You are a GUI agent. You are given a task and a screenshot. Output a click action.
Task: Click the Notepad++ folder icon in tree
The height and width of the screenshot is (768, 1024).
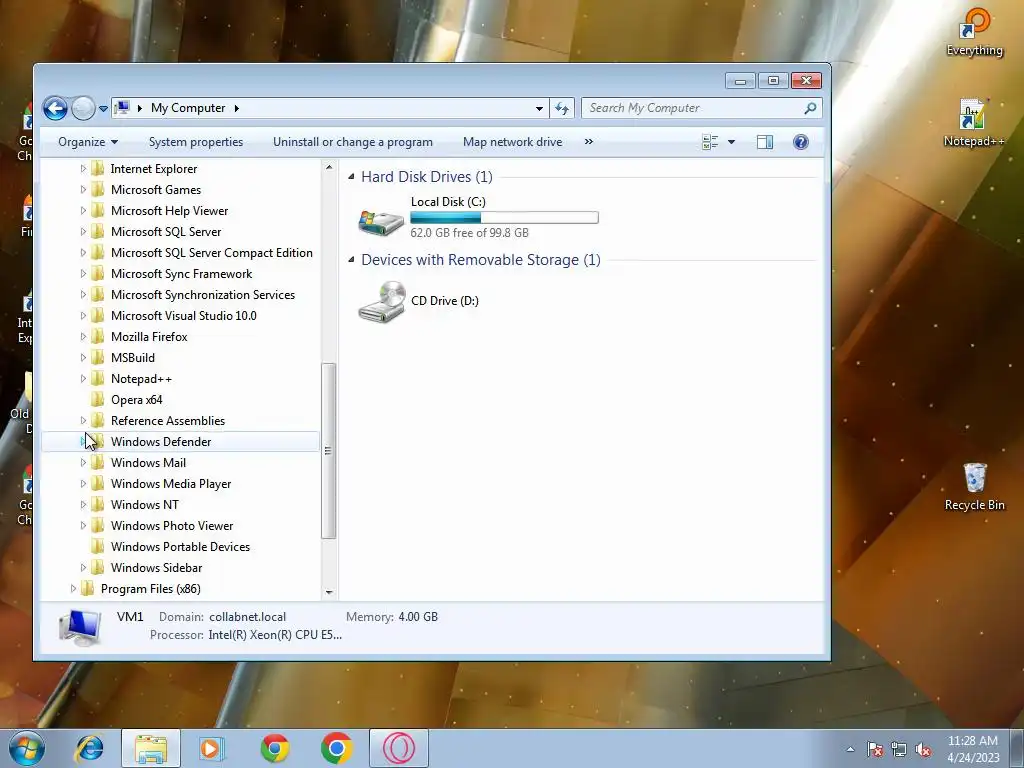(97, 378)
